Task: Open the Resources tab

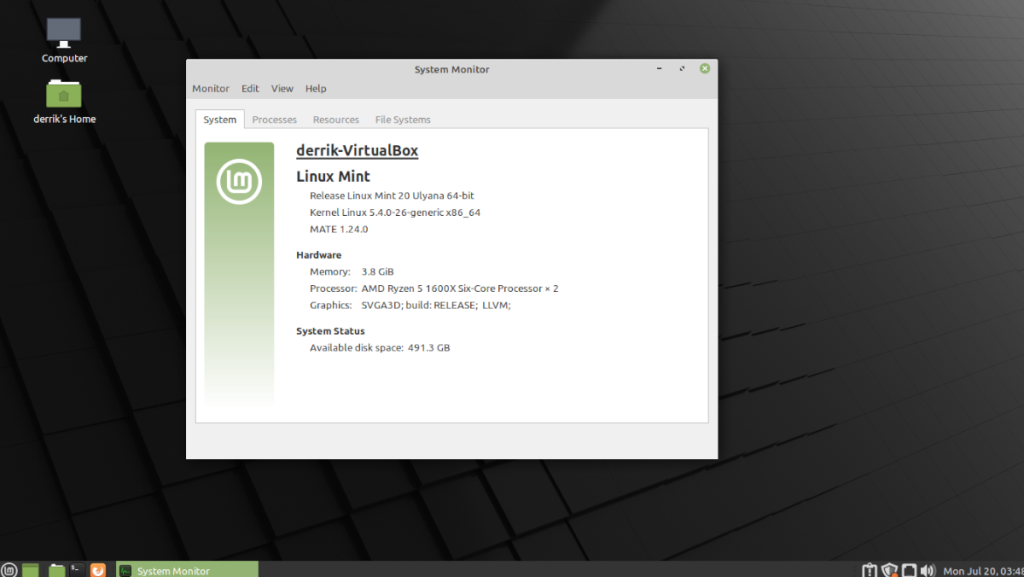Action: click(x=335, y=119)
